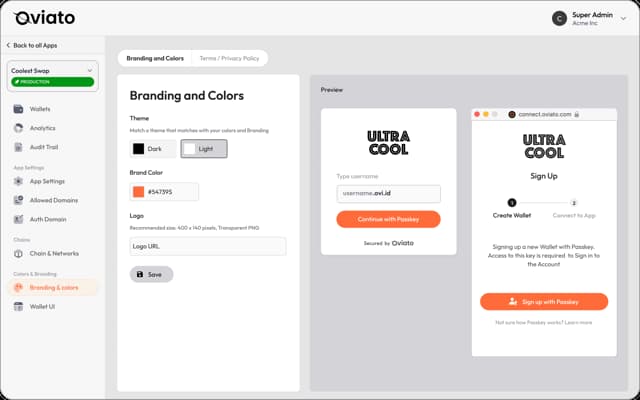
Task: Click the Allowed Domains icon
Action: 18,200
